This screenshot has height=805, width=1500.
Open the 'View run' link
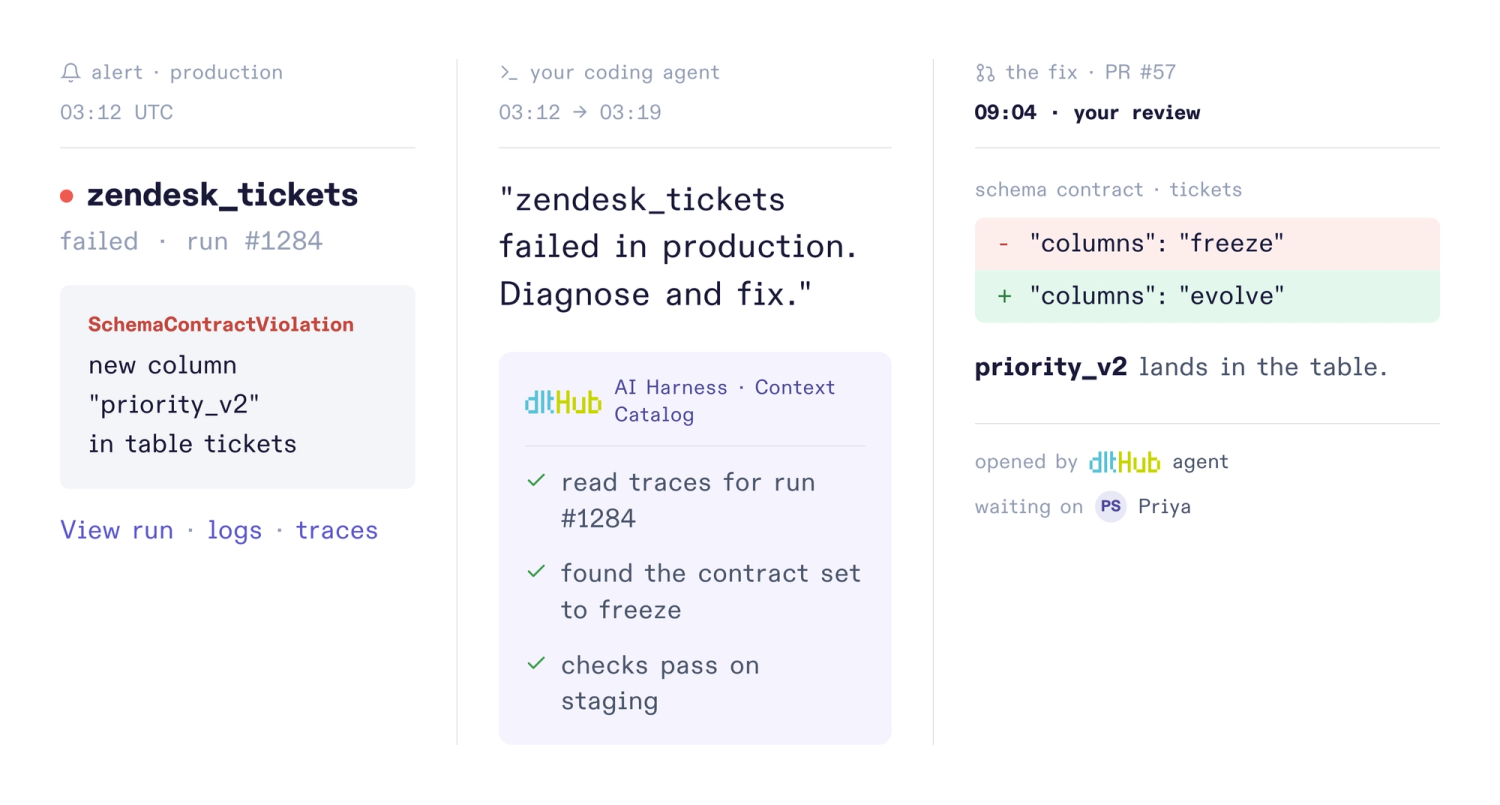point(117,530)
